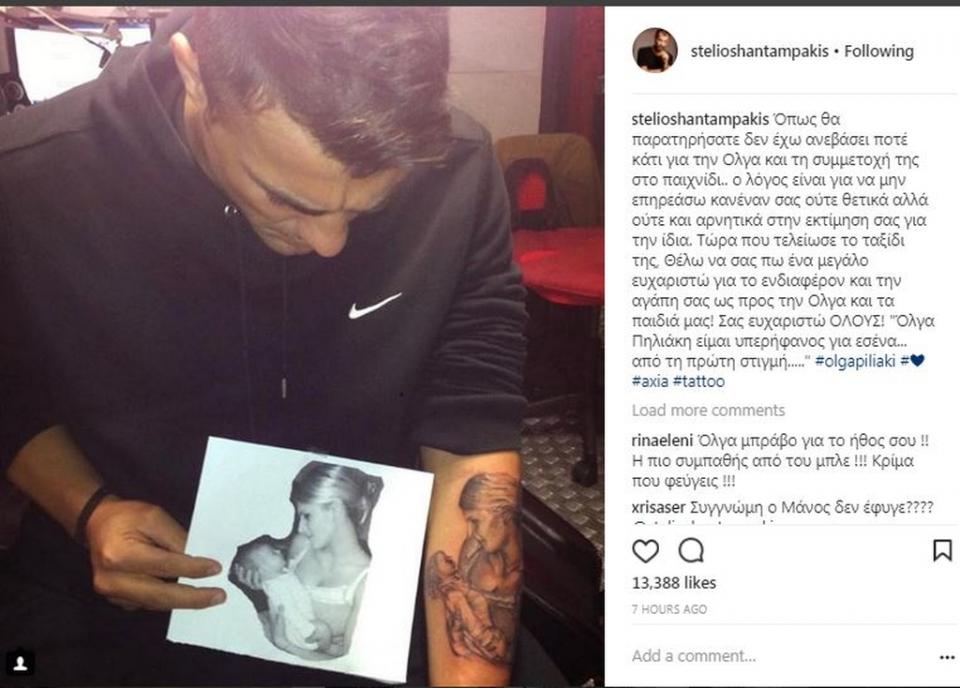Visit commenter xrisaser's profile

(x=659, y=507)
